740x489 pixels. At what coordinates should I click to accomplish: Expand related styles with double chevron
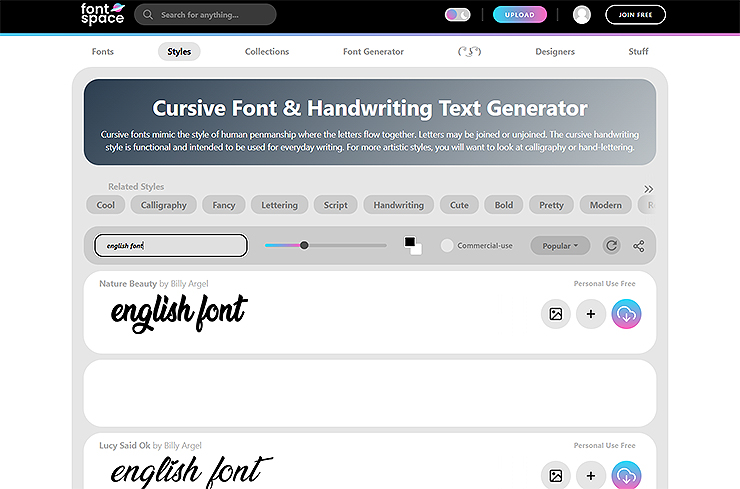[648, 189]
